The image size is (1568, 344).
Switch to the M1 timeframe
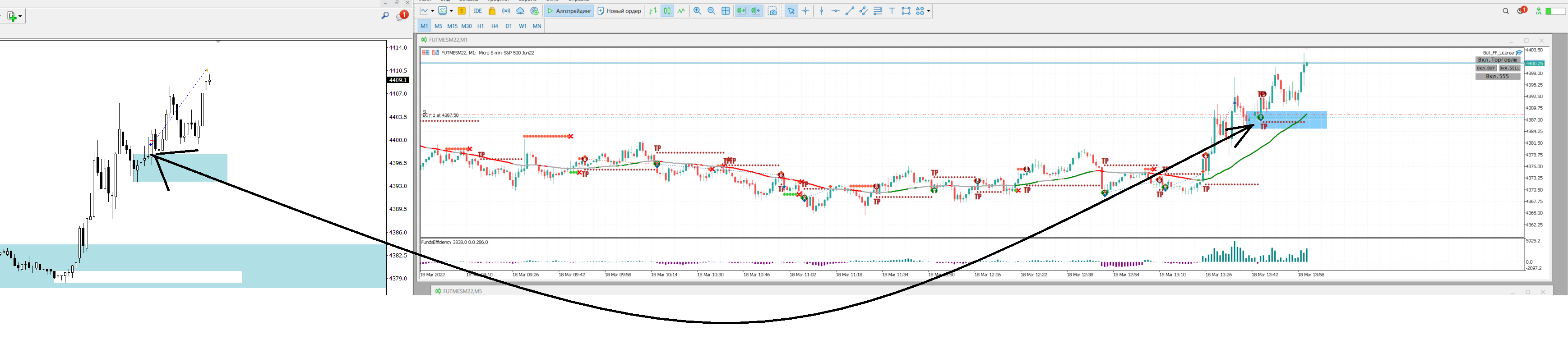tap(424, 26)
